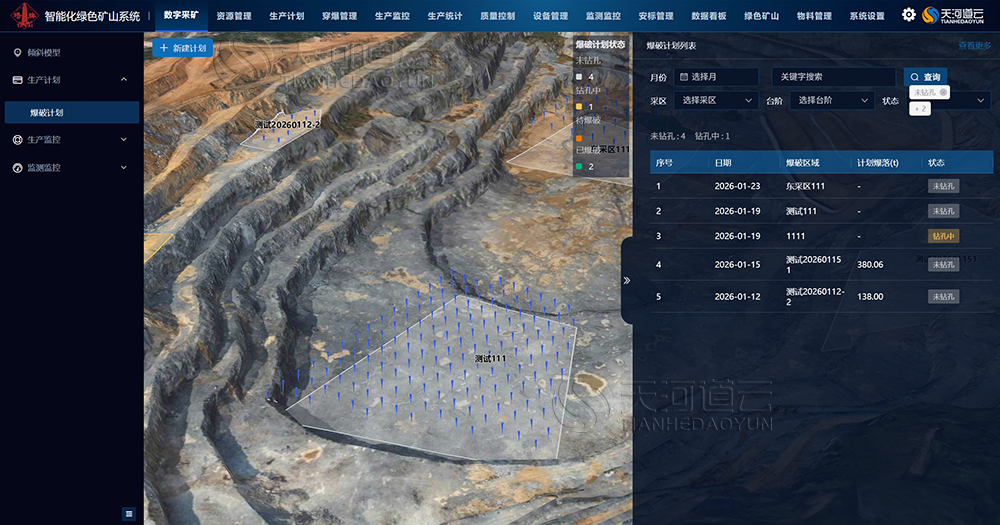This screenshot has height=525, width=1000.
Task: Click the +2 more status tags chip
Action: [x=920, y=108]
